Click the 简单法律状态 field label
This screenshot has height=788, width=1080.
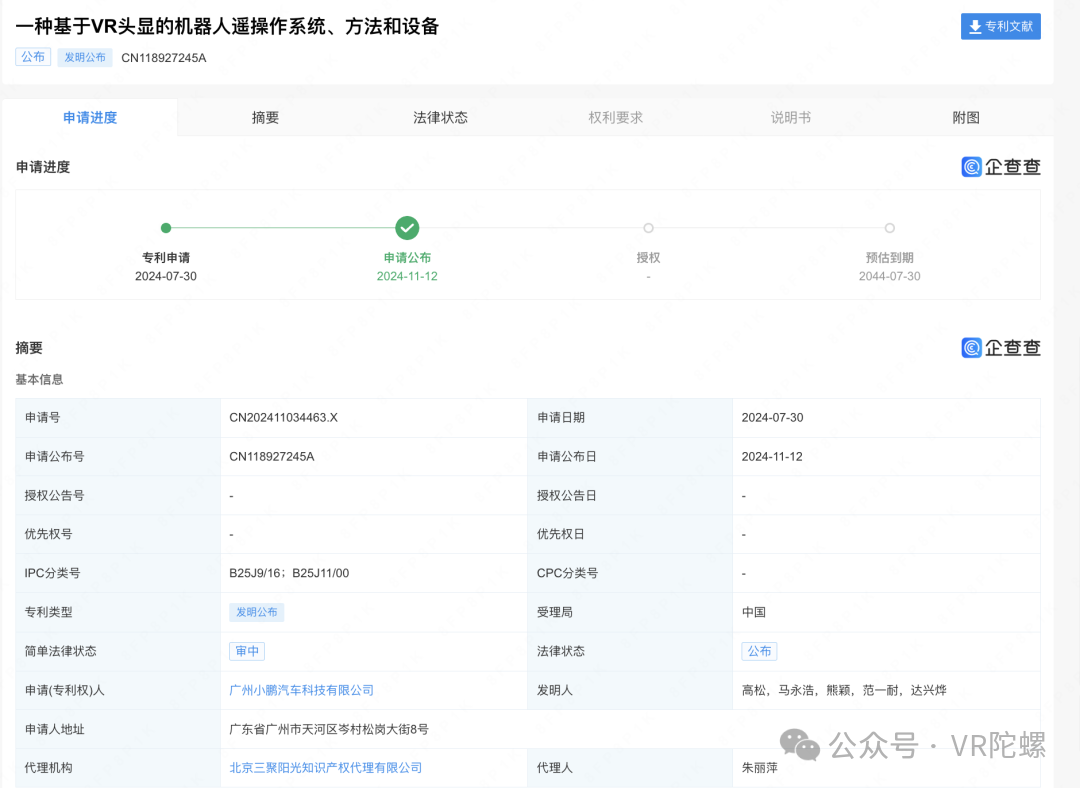(x=61, y=651)
